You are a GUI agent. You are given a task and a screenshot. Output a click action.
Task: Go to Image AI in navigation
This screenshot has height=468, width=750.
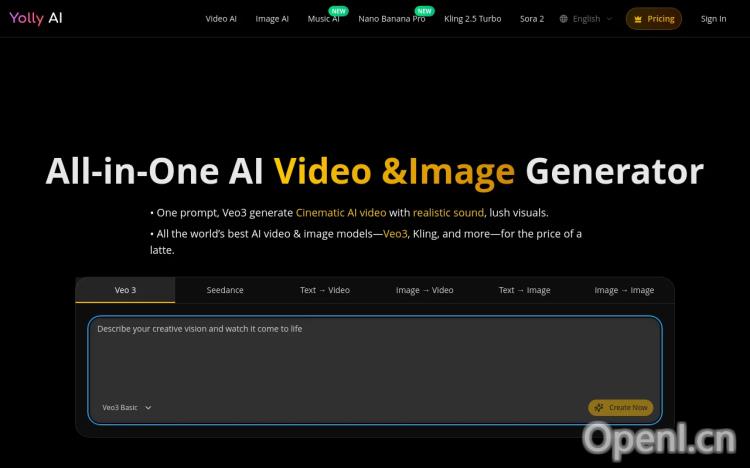coord(272,19)
